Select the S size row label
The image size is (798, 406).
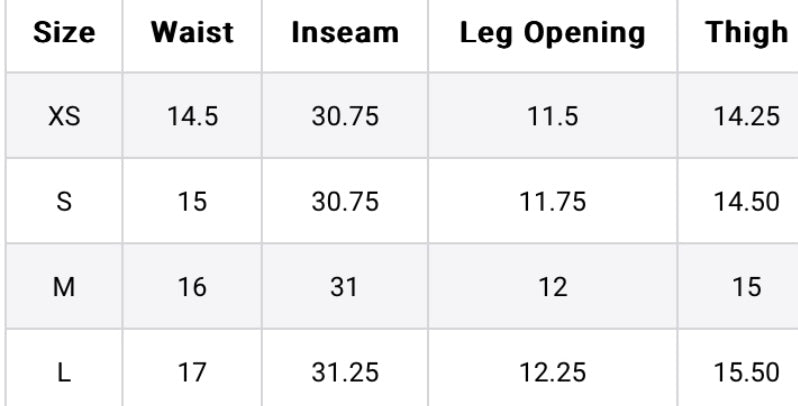tap(64, 202)
